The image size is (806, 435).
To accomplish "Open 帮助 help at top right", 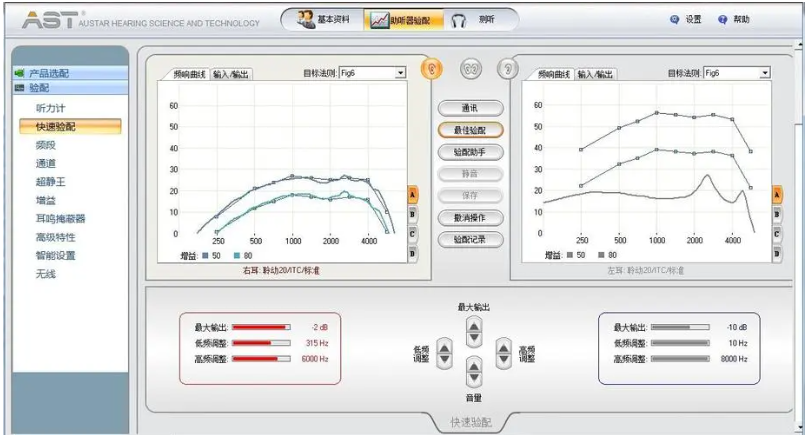I will (x=734, y=20).
